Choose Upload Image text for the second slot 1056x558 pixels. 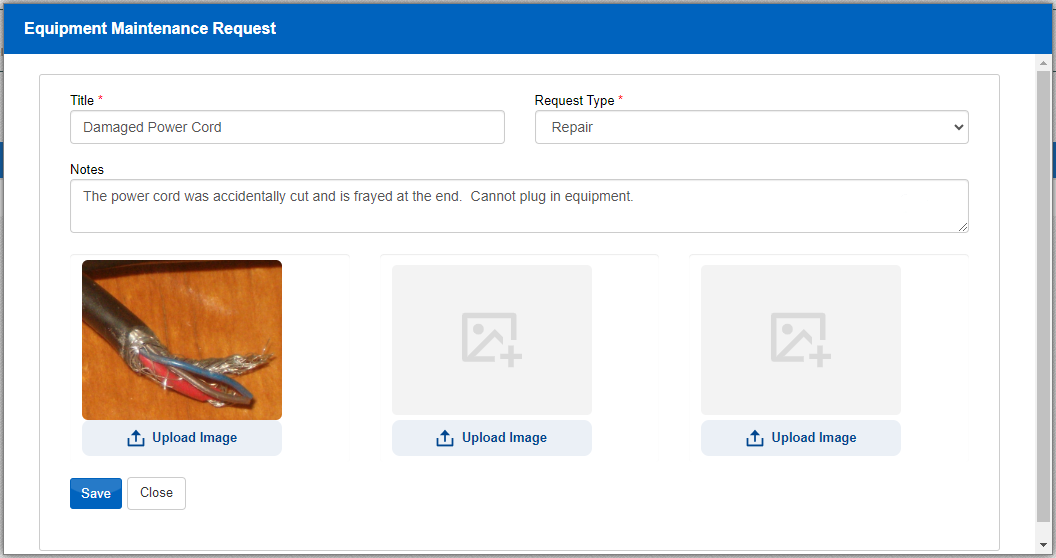point(504,438)
